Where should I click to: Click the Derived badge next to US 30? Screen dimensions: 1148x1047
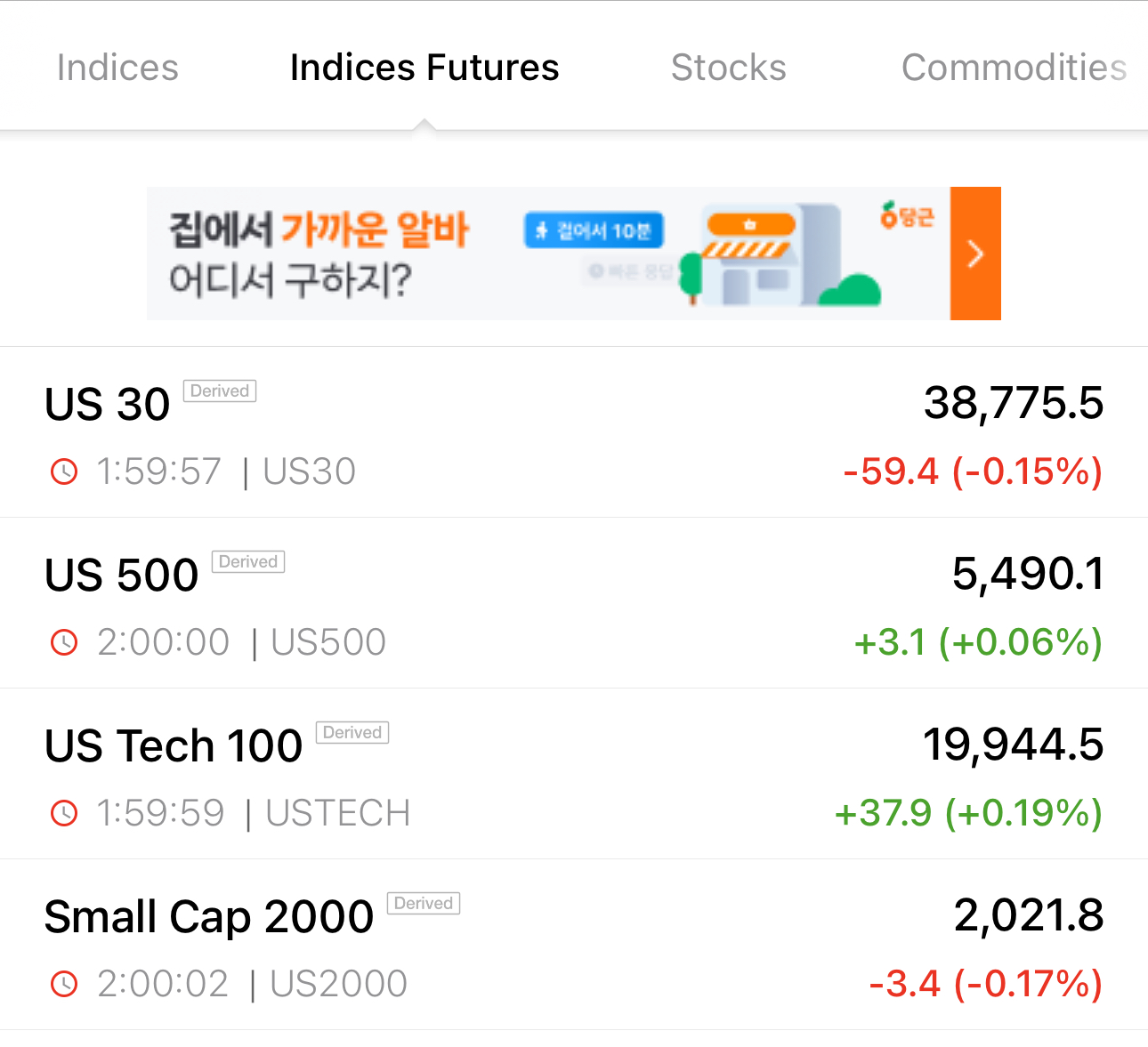(220, 391)
